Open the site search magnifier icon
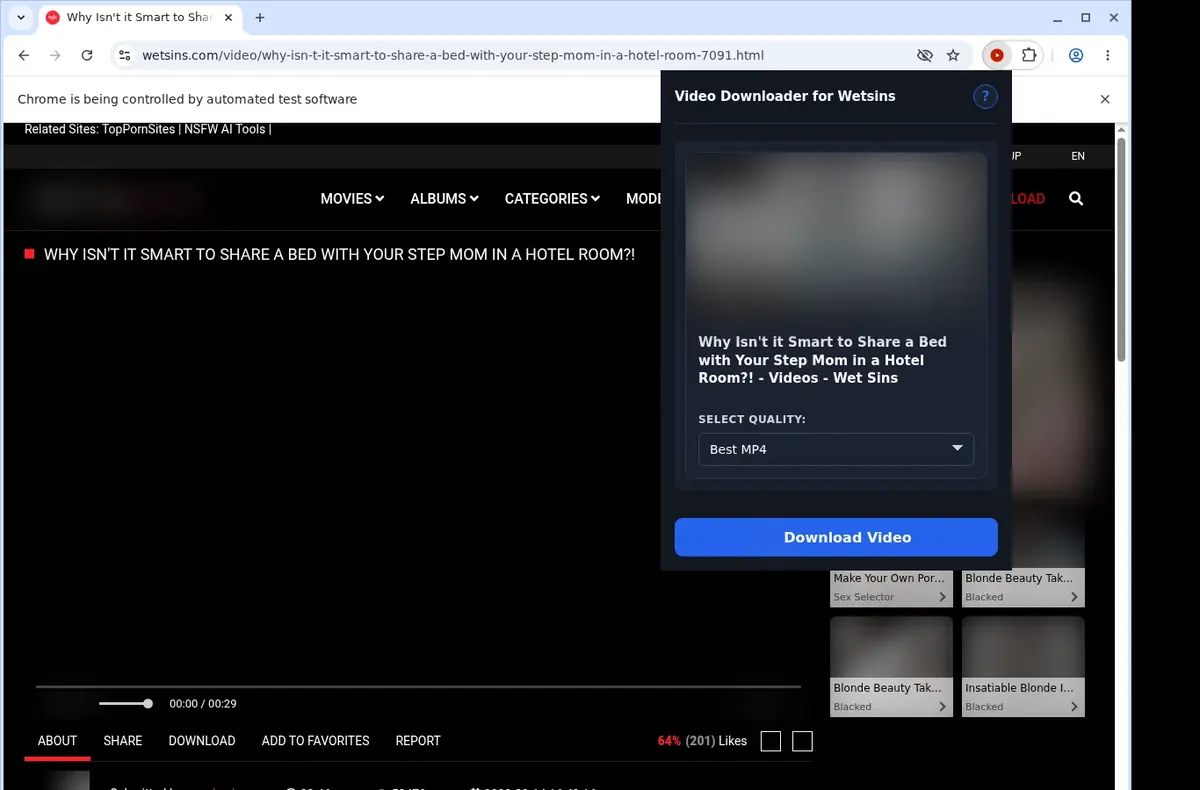 [1076, 199]
